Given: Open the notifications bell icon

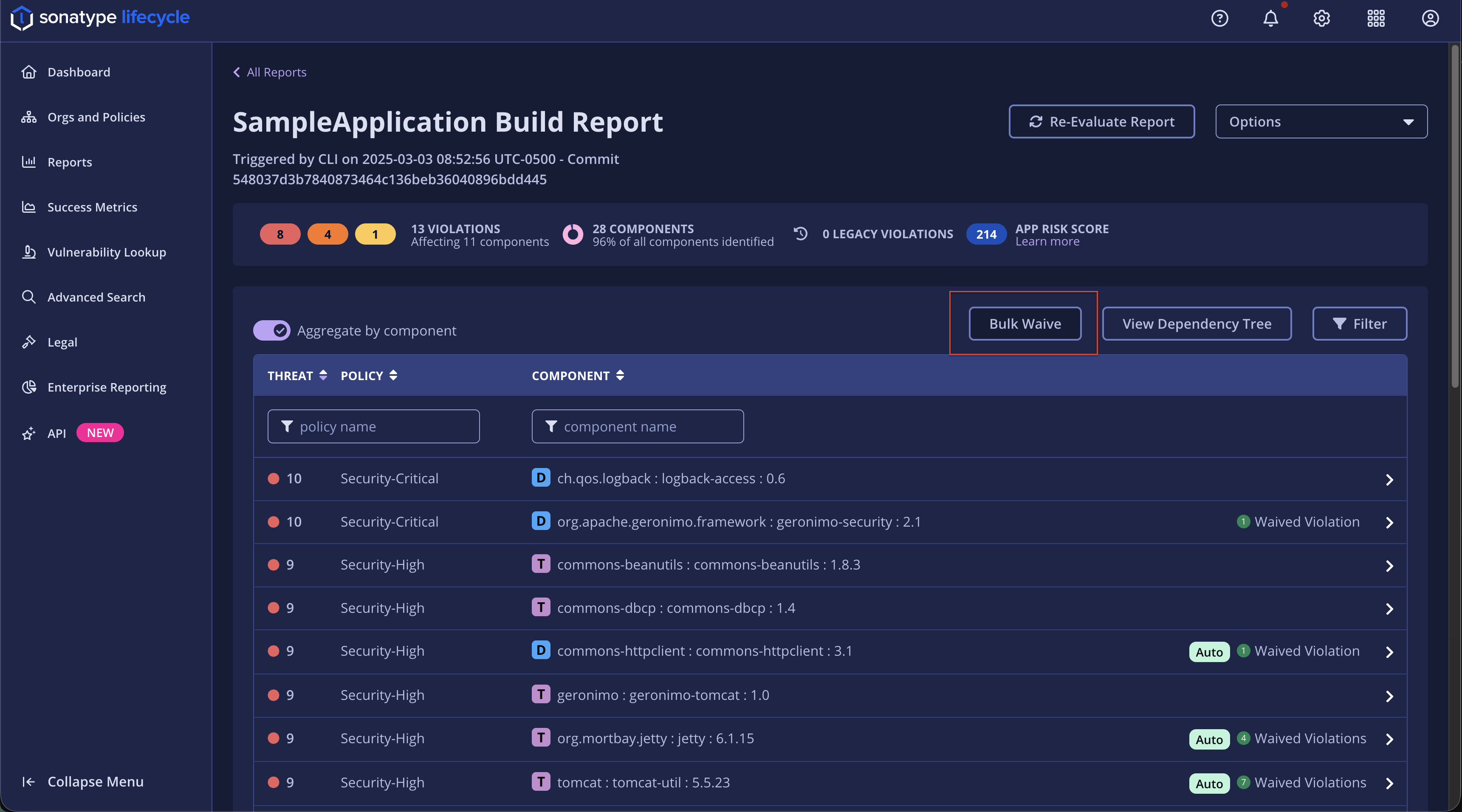Looking at the screenshot, I should 1270,18.
